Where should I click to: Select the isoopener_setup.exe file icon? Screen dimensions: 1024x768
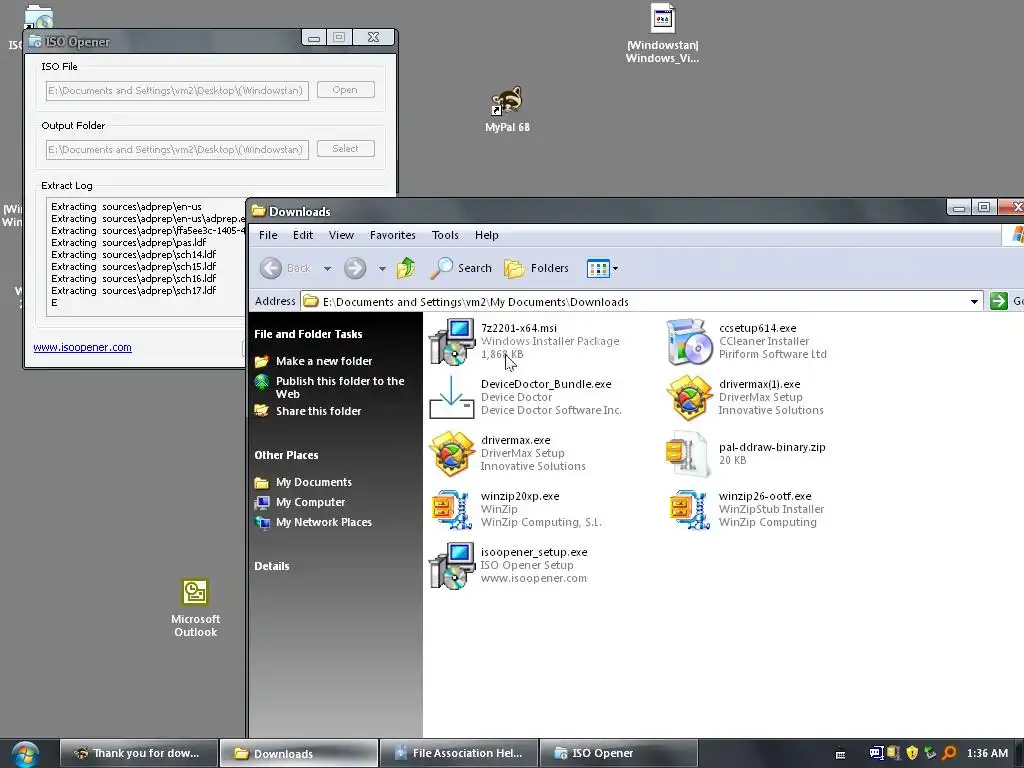[x=452, y=566]
